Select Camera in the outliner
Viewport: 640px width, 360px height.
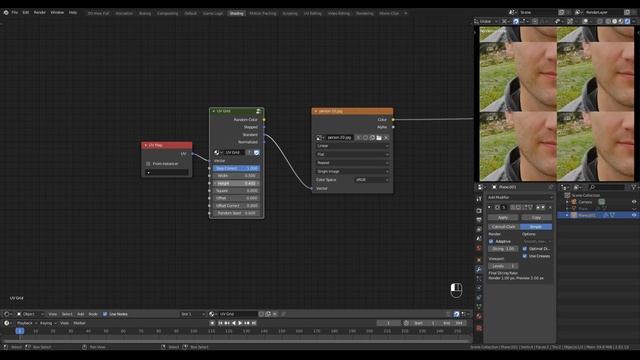point(584,202)
